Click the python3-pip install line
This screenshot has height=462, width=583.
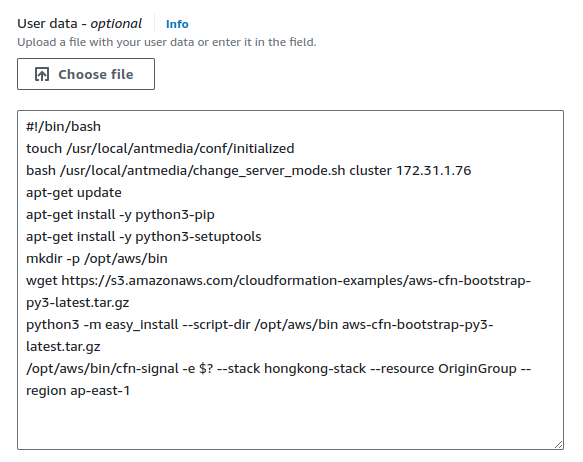tap(120, 215)
